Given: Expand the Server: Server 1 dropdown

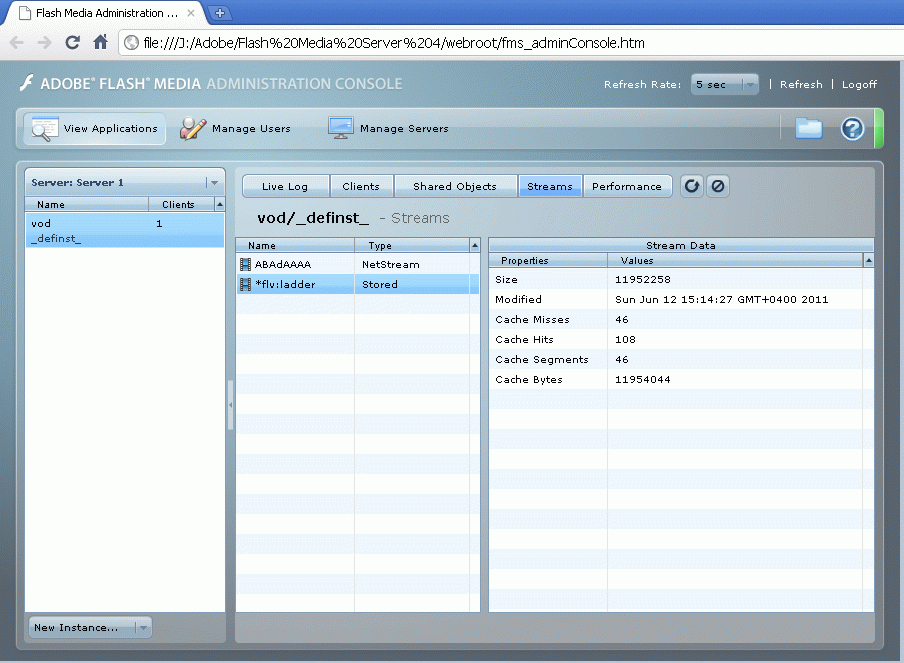Looking at the screenshot, I should 125,182.
